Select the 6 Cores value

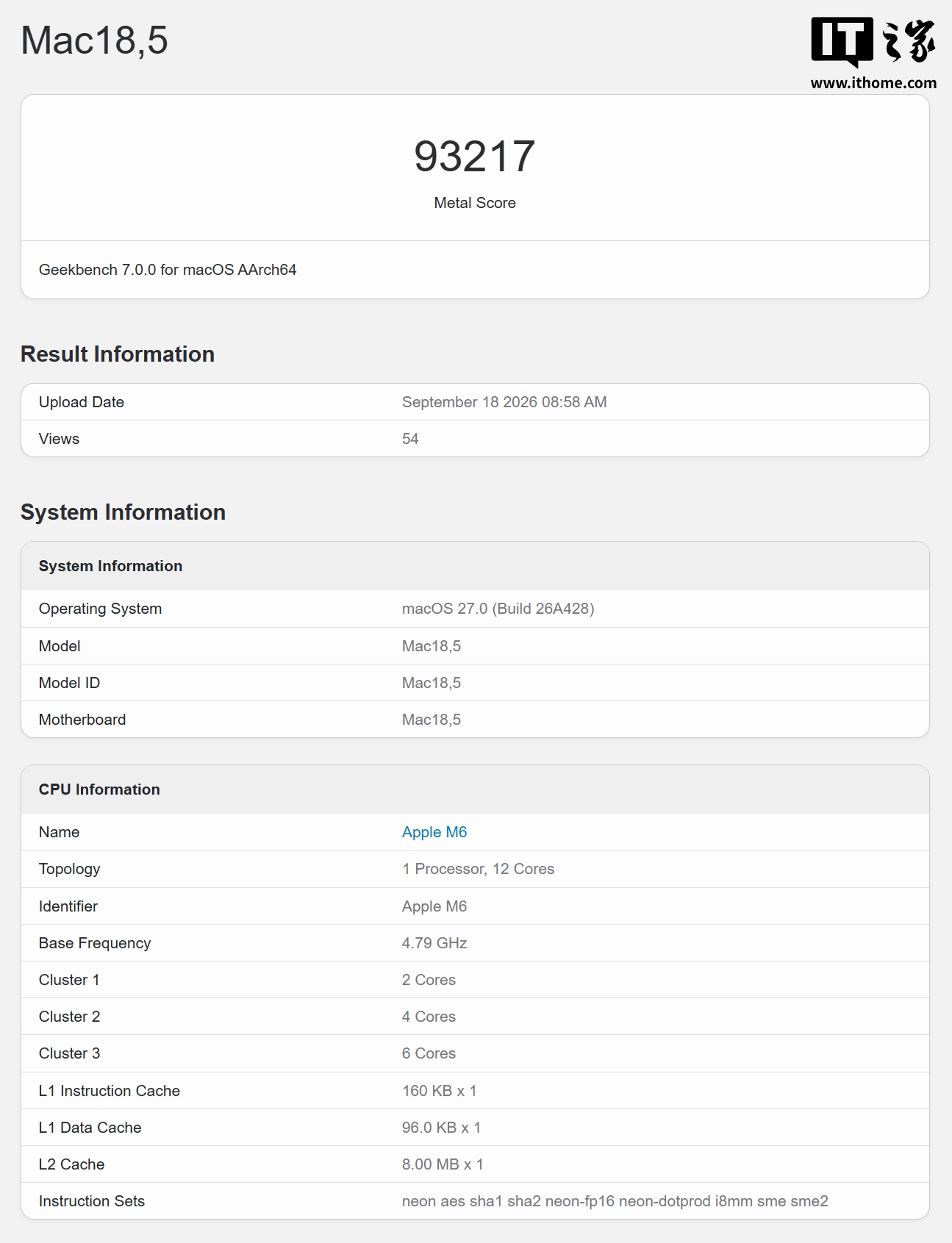pos(429,1053)
